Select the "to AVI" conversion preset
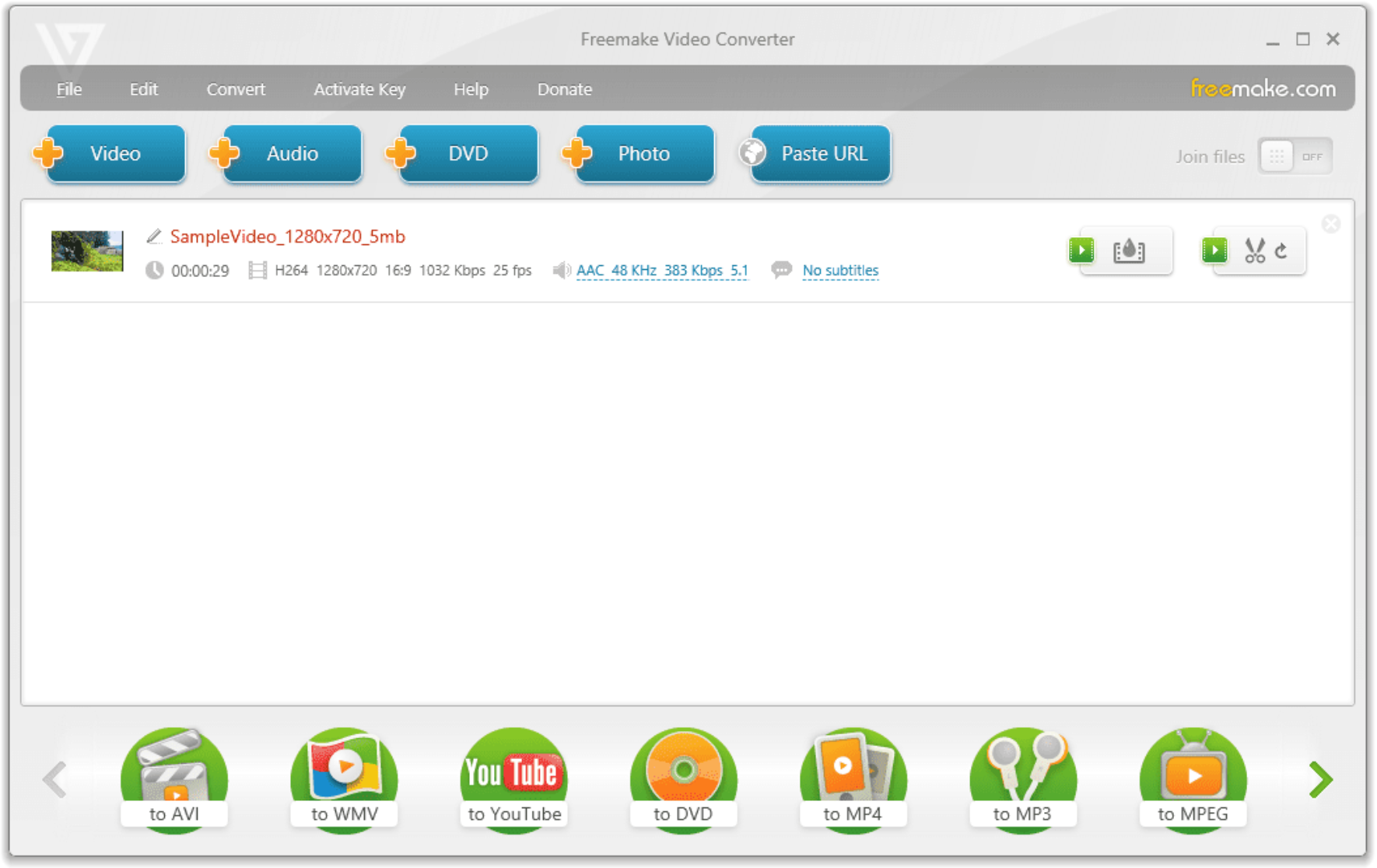This screenshot has height=868, width=1377. pyautogui.click(x=173, y=780)
